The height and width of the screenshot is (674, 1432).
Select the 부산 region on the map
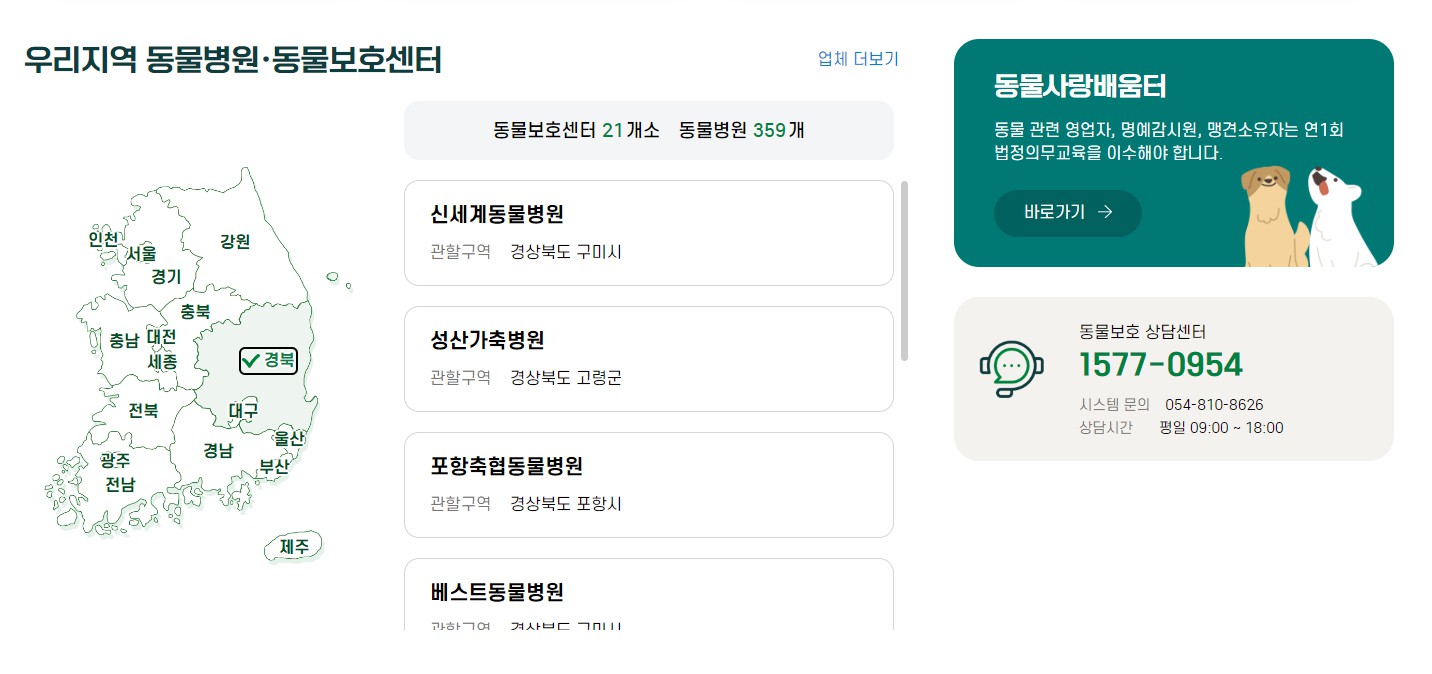click(275, 465)
